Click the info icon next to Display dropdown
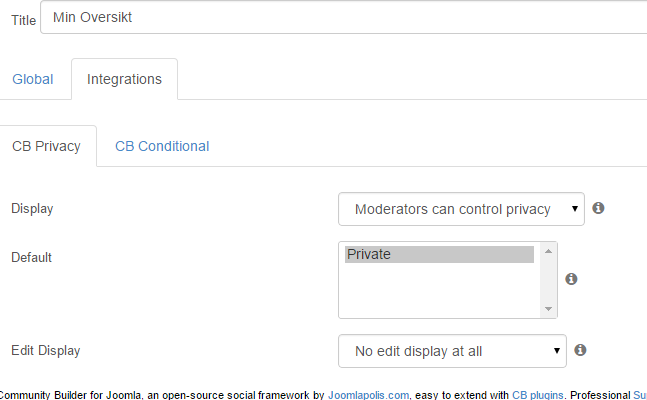The width and height of the screenshot is (647, 400). click(x=598, y=208)
